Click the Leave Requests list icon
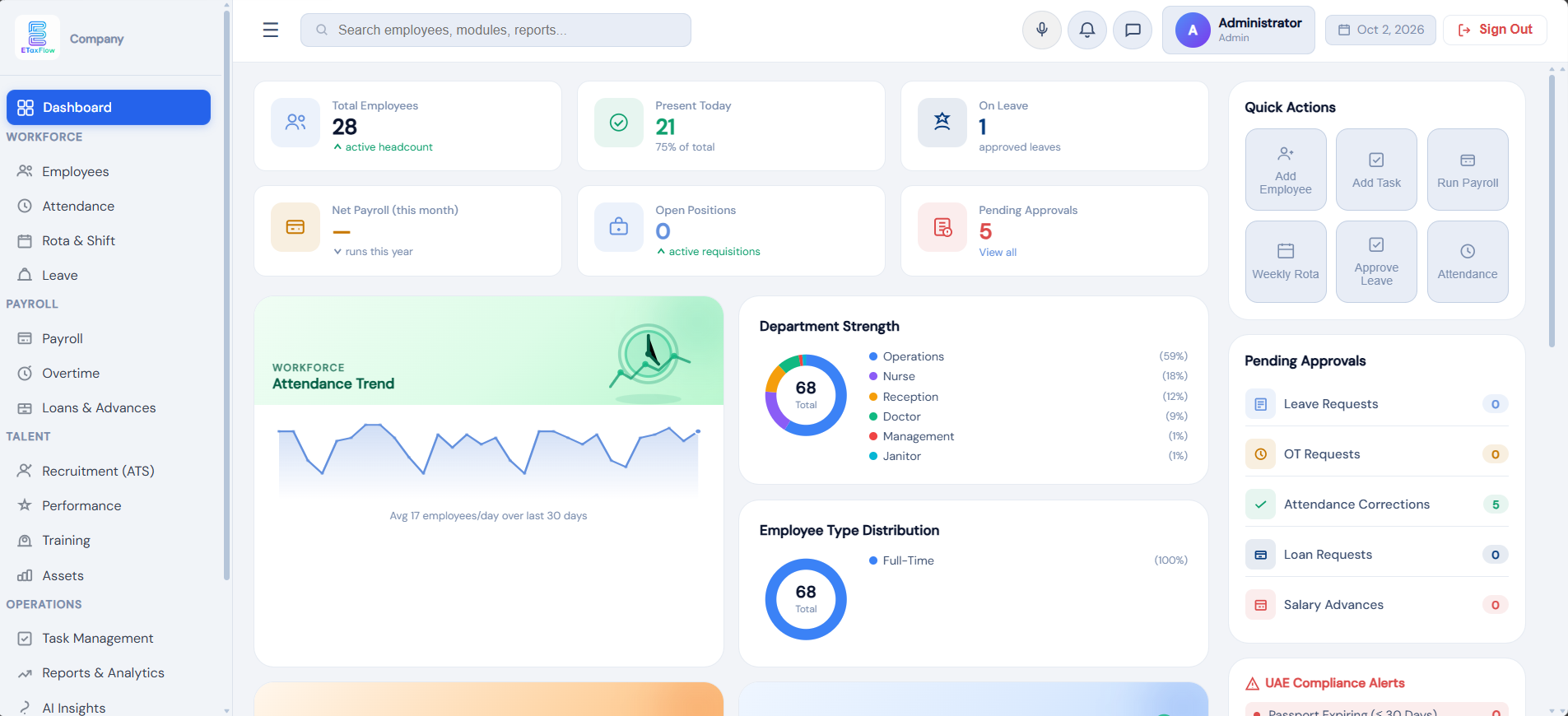The image size is (1568, 716). pos(1260,404)
